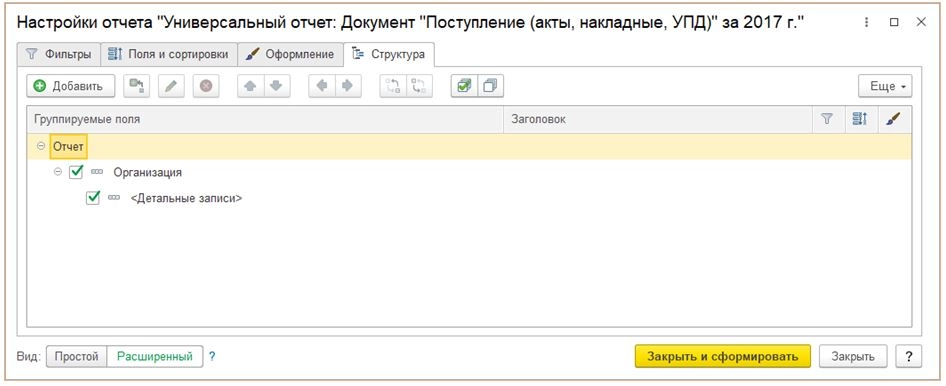
Task: Close the report settings window
Action: point(921,22)
